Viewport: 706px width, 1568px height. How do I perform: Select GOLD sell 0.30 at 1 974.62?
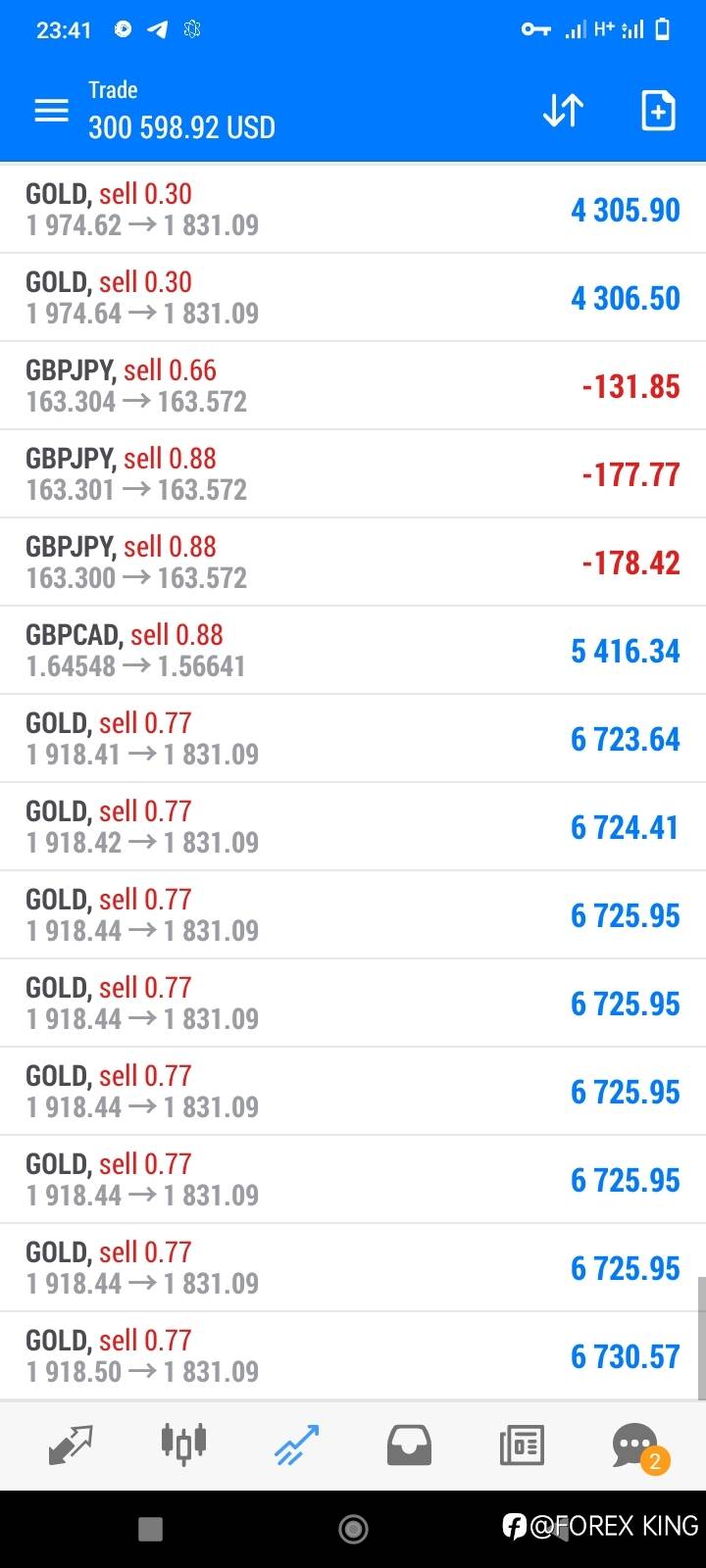pyautogui.click(x=294, y=209)
